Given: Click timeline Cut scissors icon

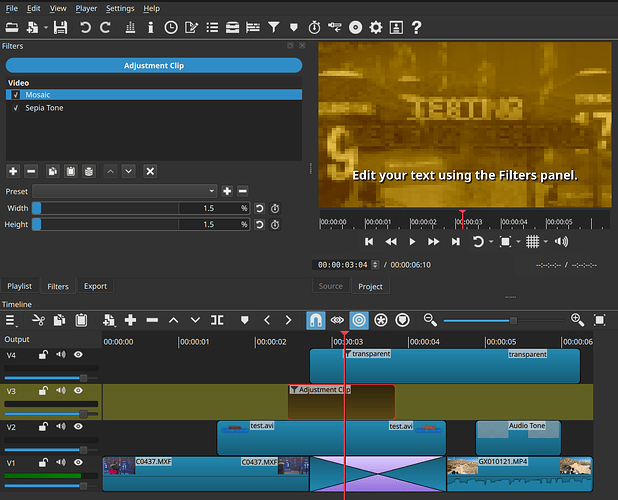Looking at the screenshot, I should pos(38,320).
